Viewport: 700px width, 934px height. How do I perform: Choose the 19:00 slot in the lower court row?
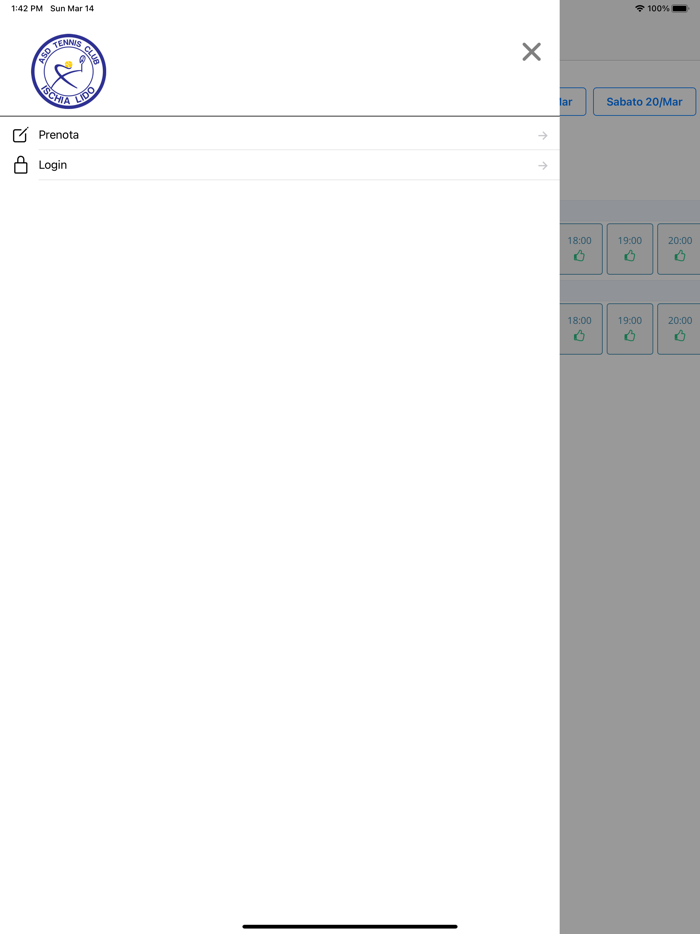pos(630,329)
